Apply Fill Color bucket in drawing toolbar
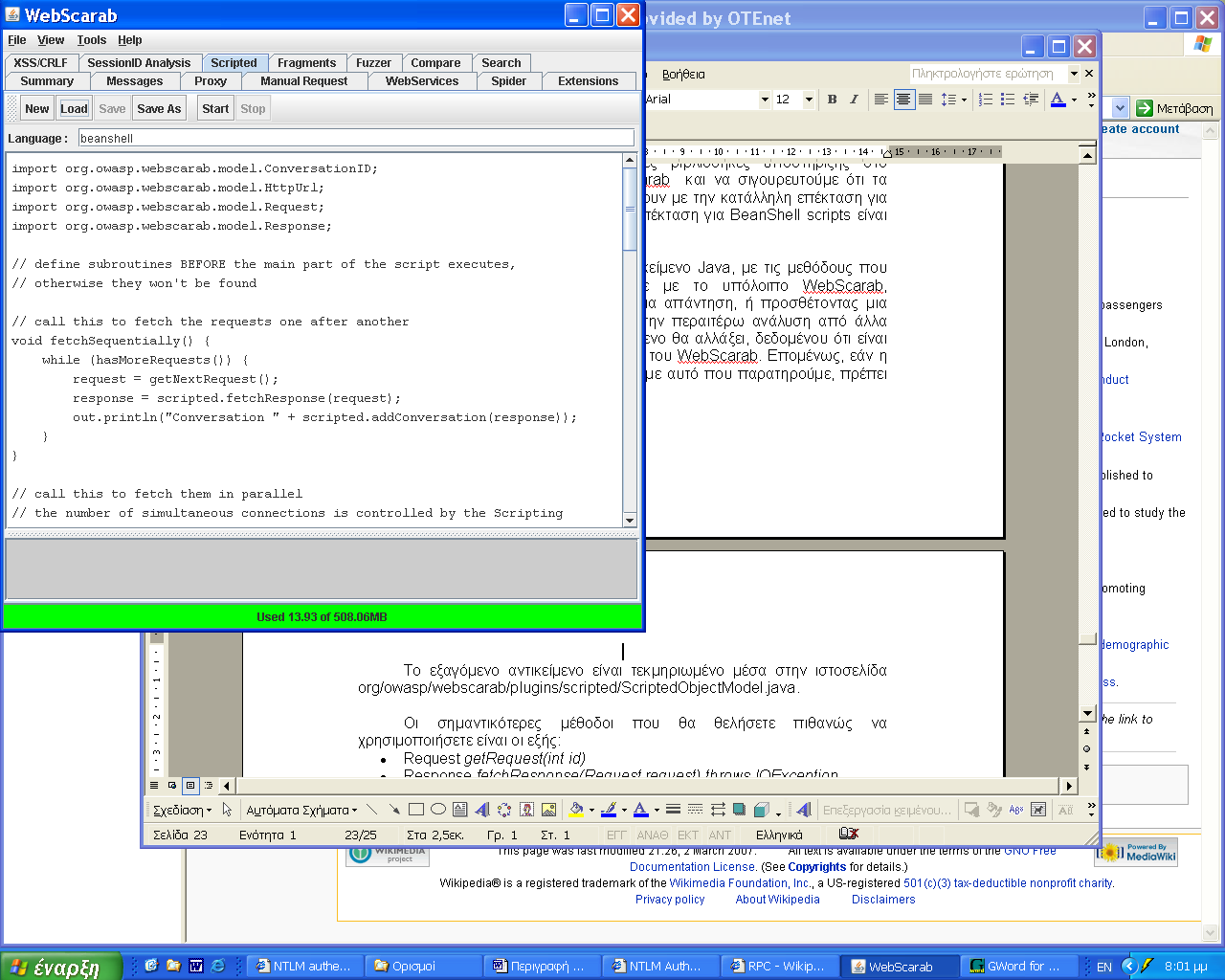This screenshot has width=1225, height=980. pyautogui.click(x=575, y=810)
